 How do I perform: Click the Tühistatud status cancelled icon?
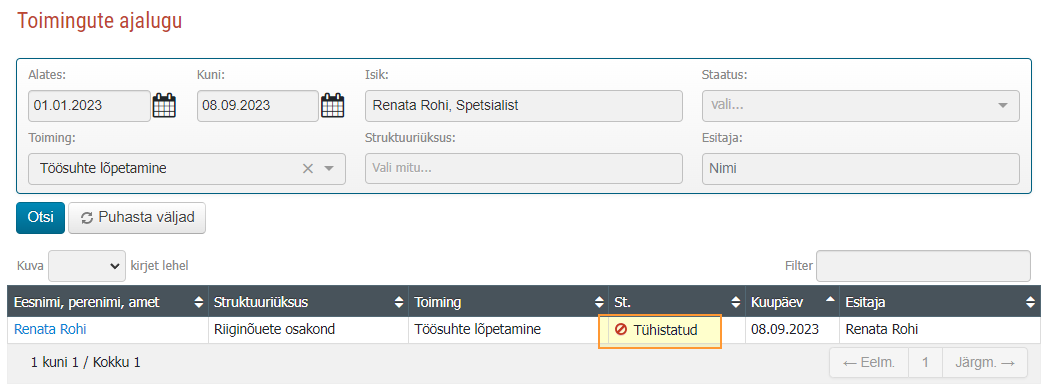coord(621,330)
